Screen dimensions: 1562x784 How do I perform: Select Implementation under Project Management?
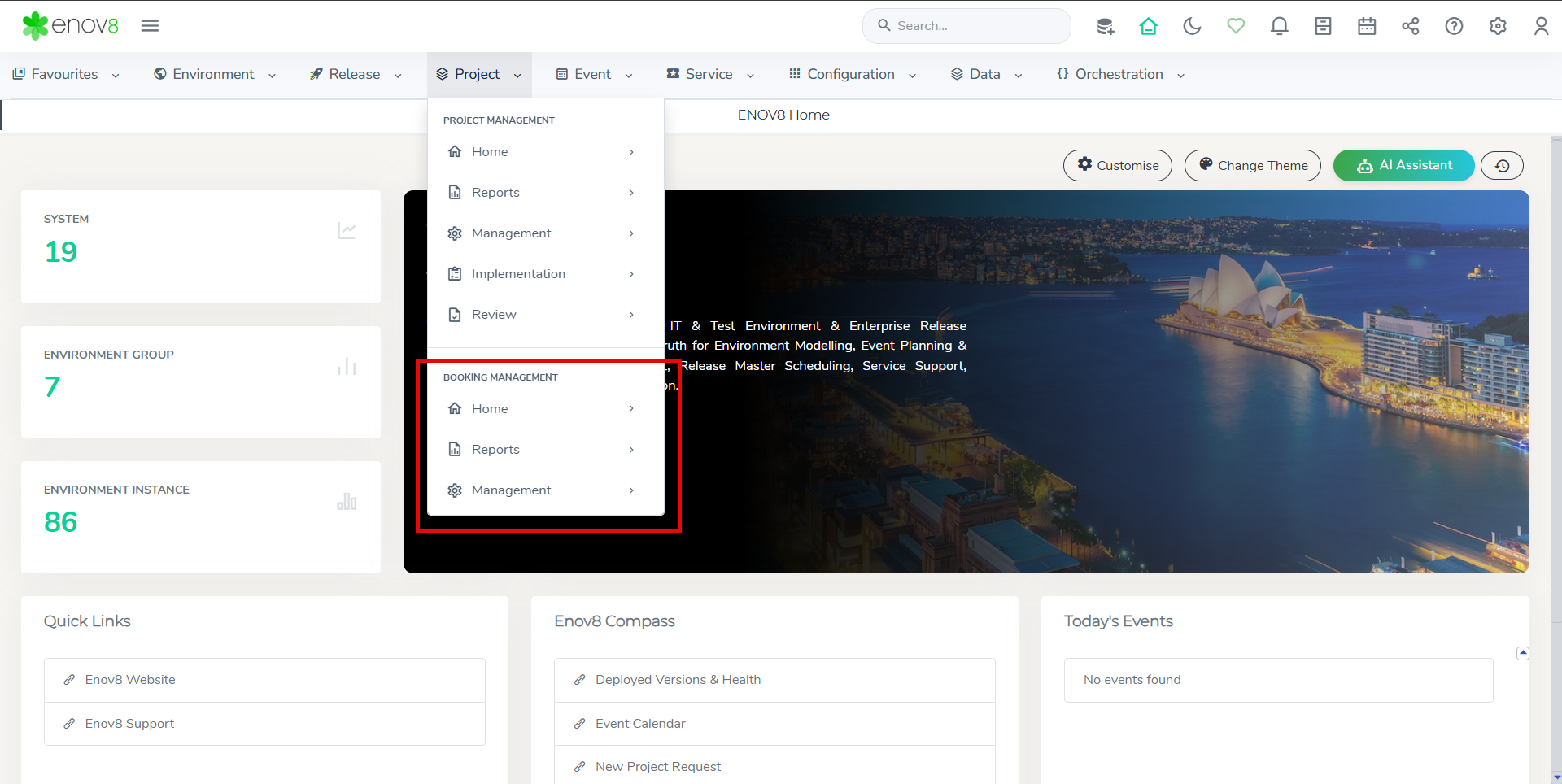[x=518, y=274]
